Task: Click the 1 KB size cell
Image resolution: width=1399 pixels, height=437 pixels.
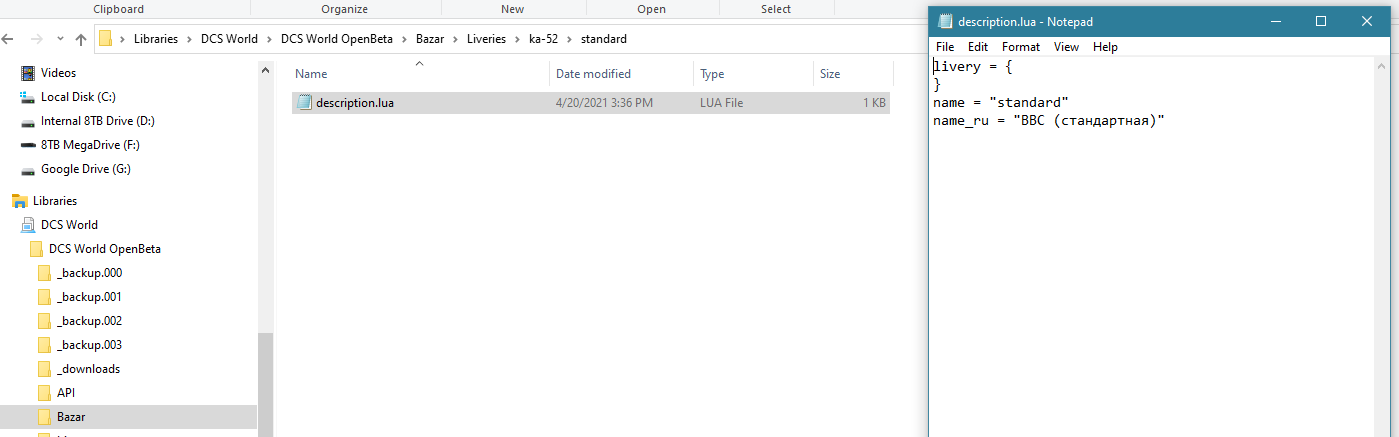Action: click(x=874, y=103)
